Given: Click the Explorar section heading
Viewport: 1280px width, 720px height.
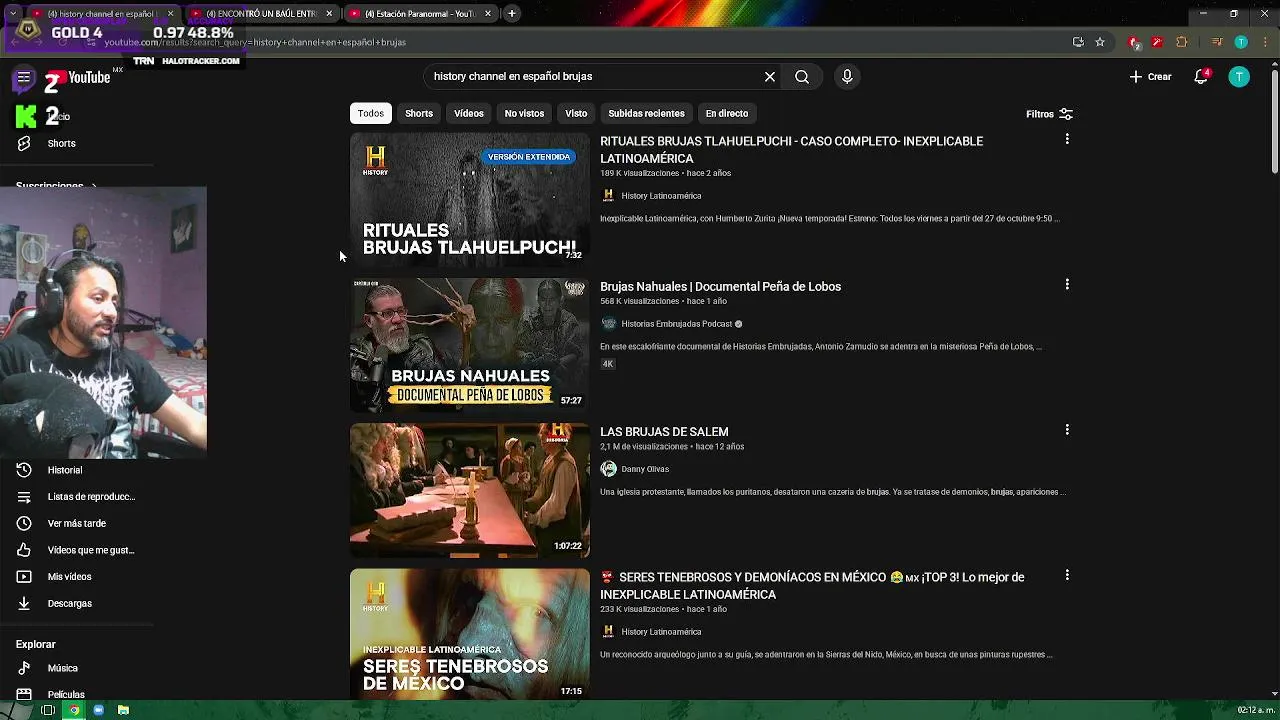Looking at the screenshot, I should 36,644.
